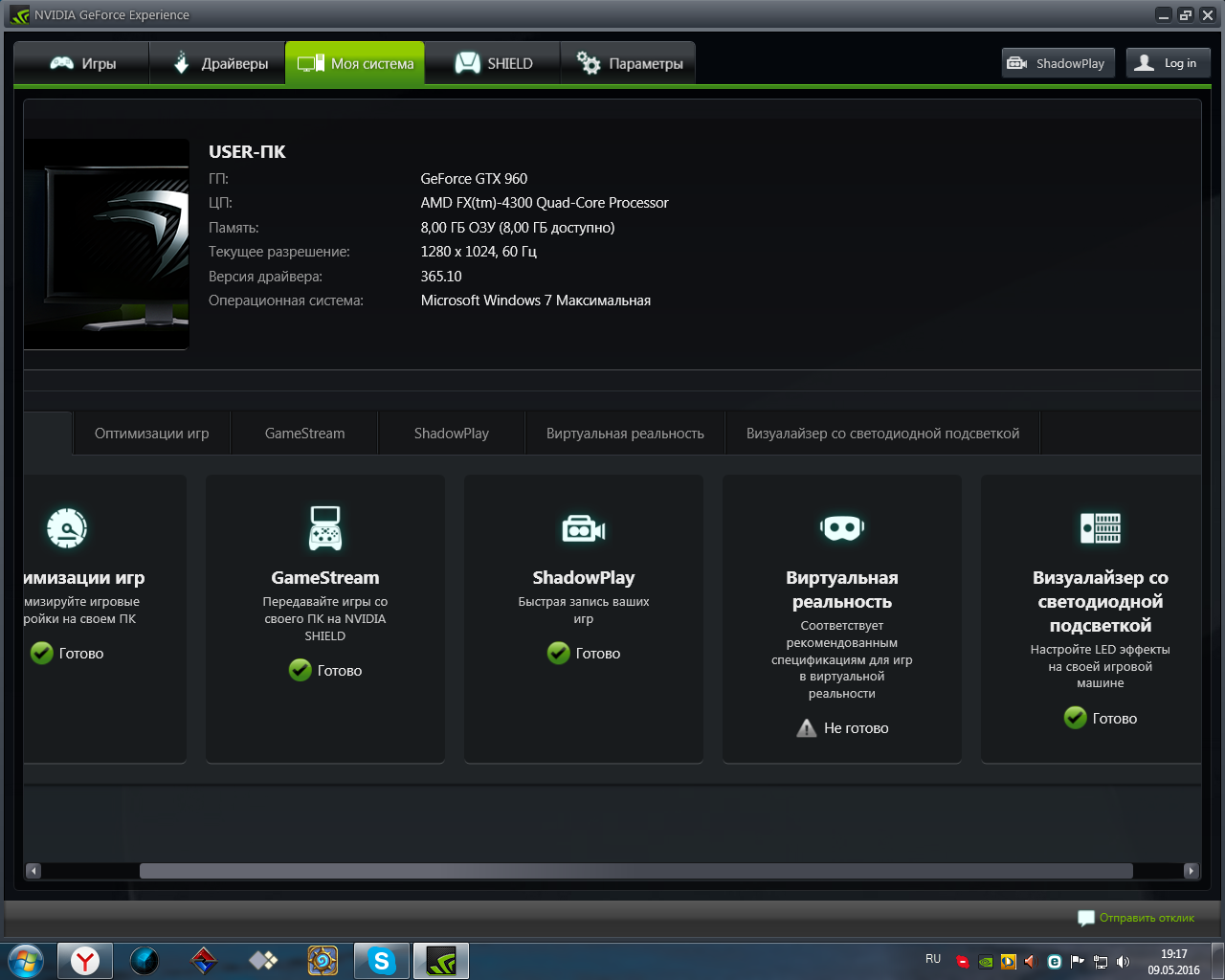Image resolution: width=1225 pixels, height=980 pixels.
Task: Click the Отправить отклик feedback link
Action: pyautogui.click(x=1146, y=918)
